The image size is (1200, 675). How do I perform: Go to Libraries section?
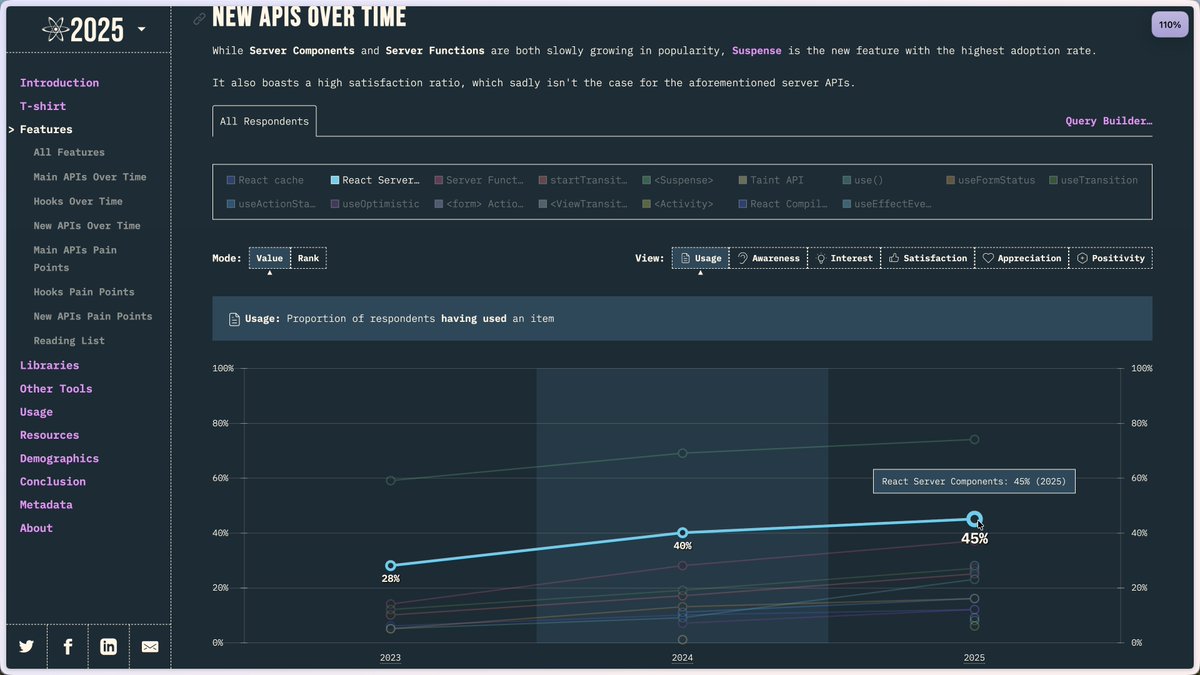click(49, 365)
